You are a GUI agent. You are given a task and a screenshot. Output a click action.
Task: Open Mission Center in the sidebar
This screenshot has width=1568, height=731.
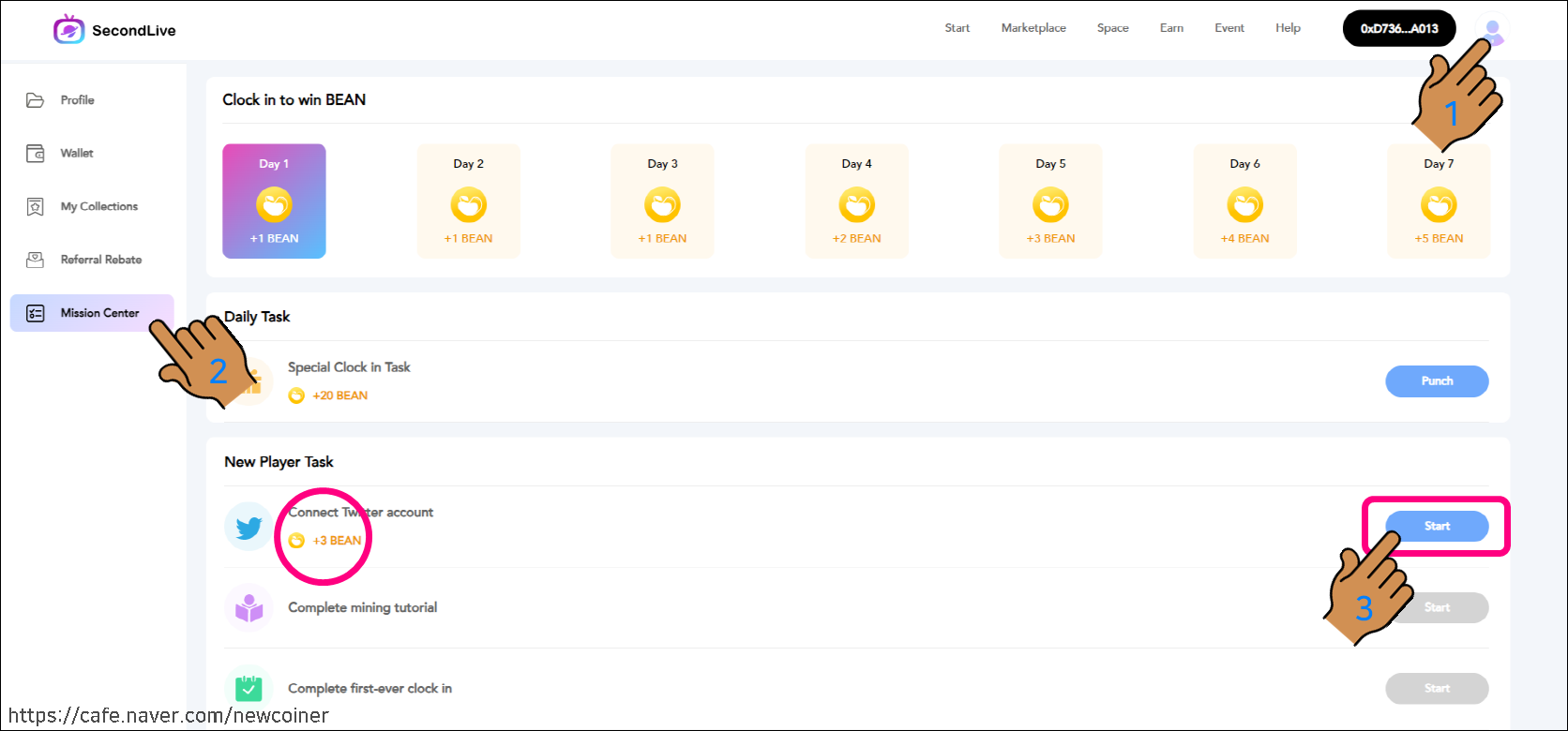tap(92, 313)
